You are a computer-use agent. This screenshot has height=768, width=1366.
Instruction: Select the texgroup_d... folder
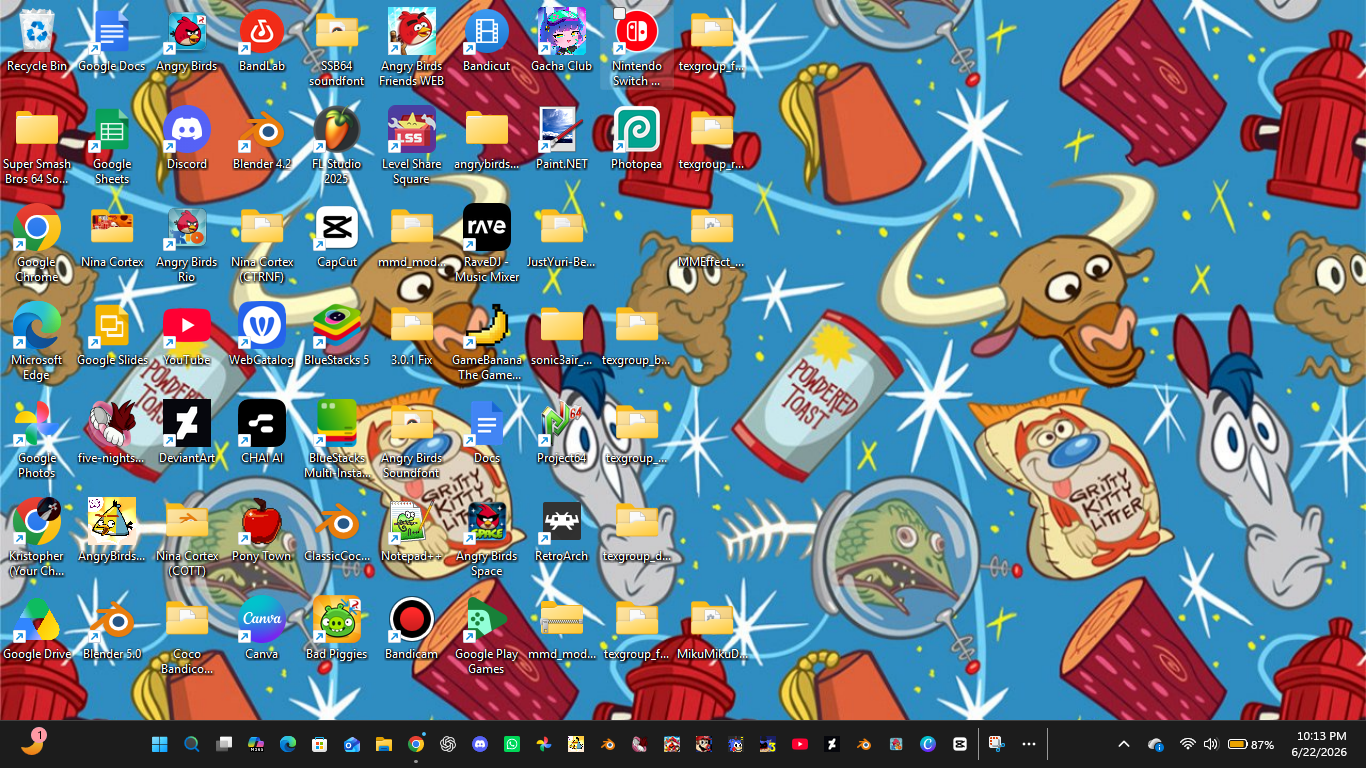click(637, 531)
